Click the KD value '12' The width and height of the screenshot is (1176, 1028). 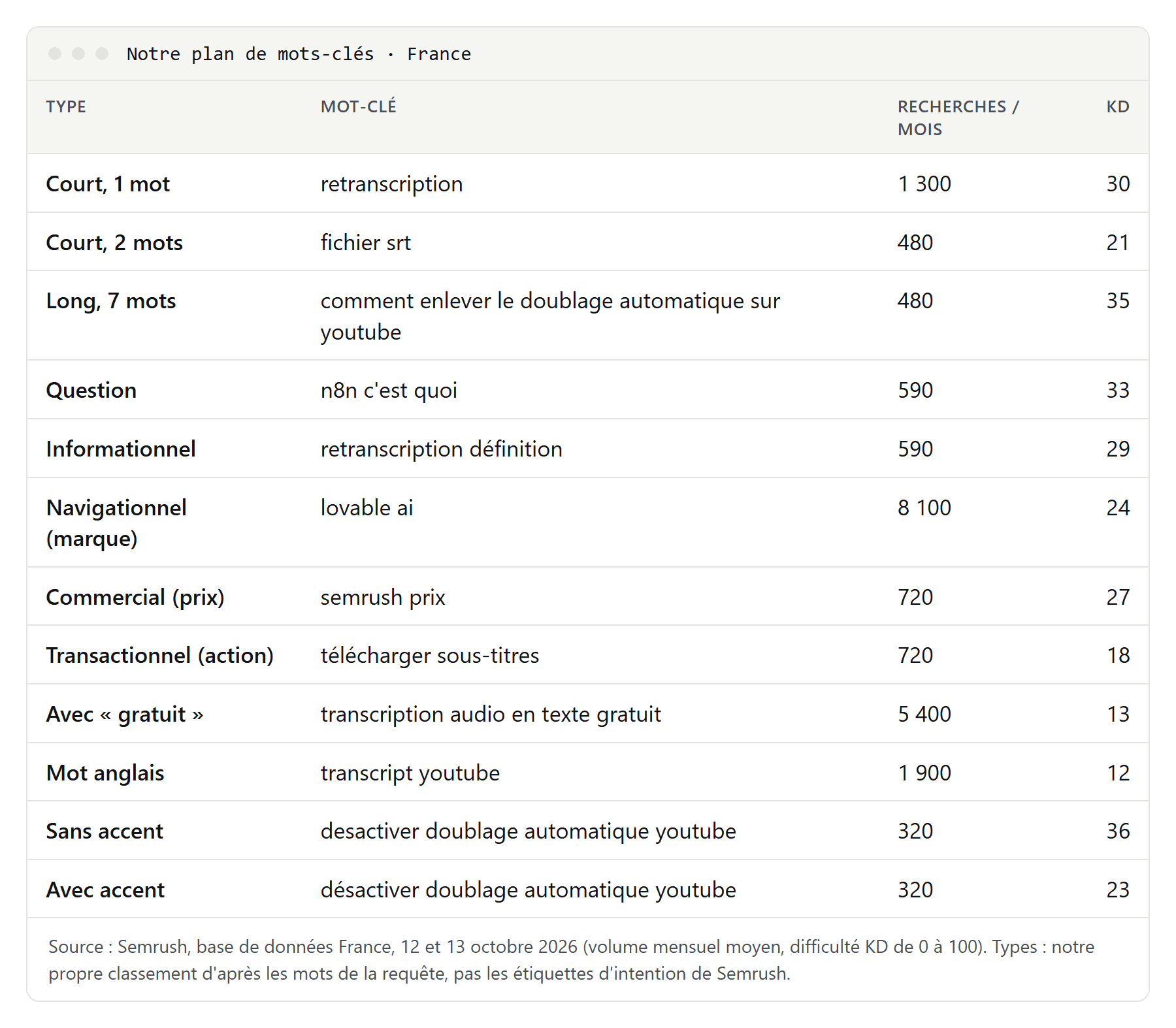[1118, 773]
